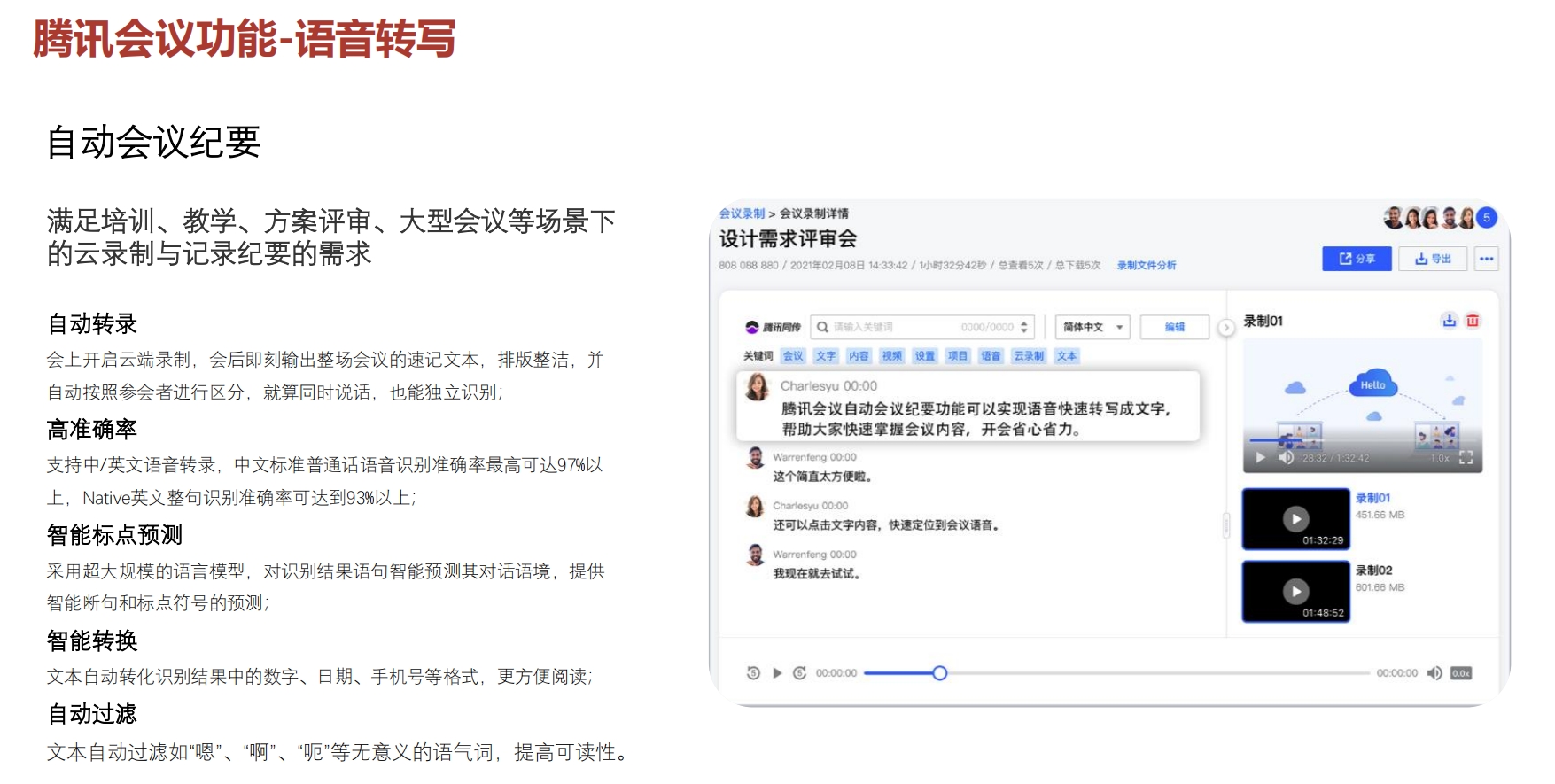The width and height of the screenshot is (1555, 784).
Task: Select the 文字 keyword tag
Action: pyautogui.click(x=826, y=356)
